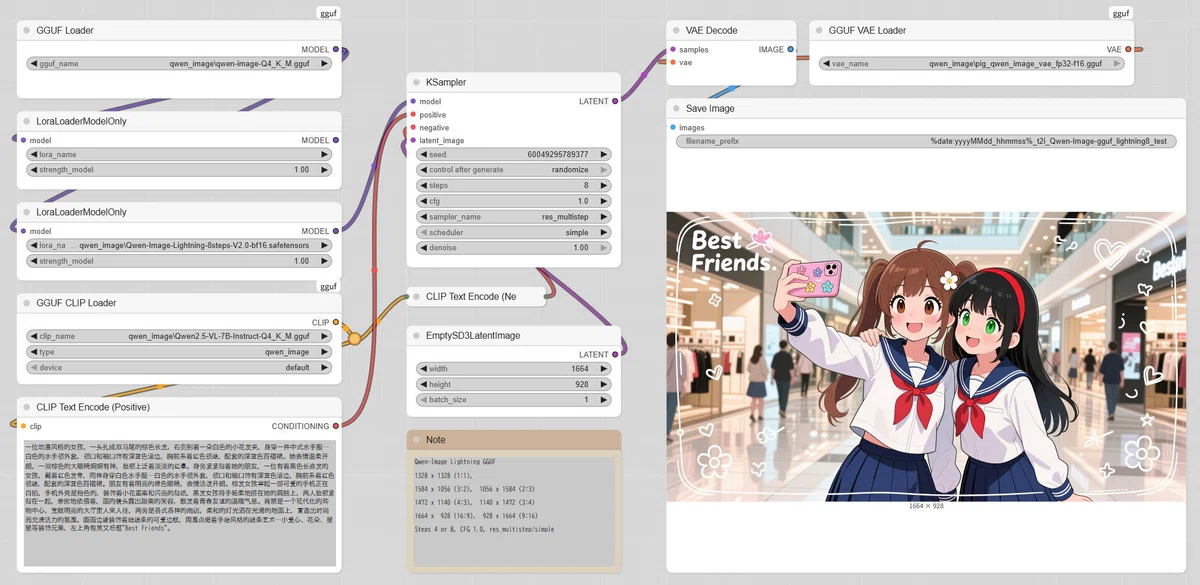Open the gguf_name model dropdown

[179, 63]
